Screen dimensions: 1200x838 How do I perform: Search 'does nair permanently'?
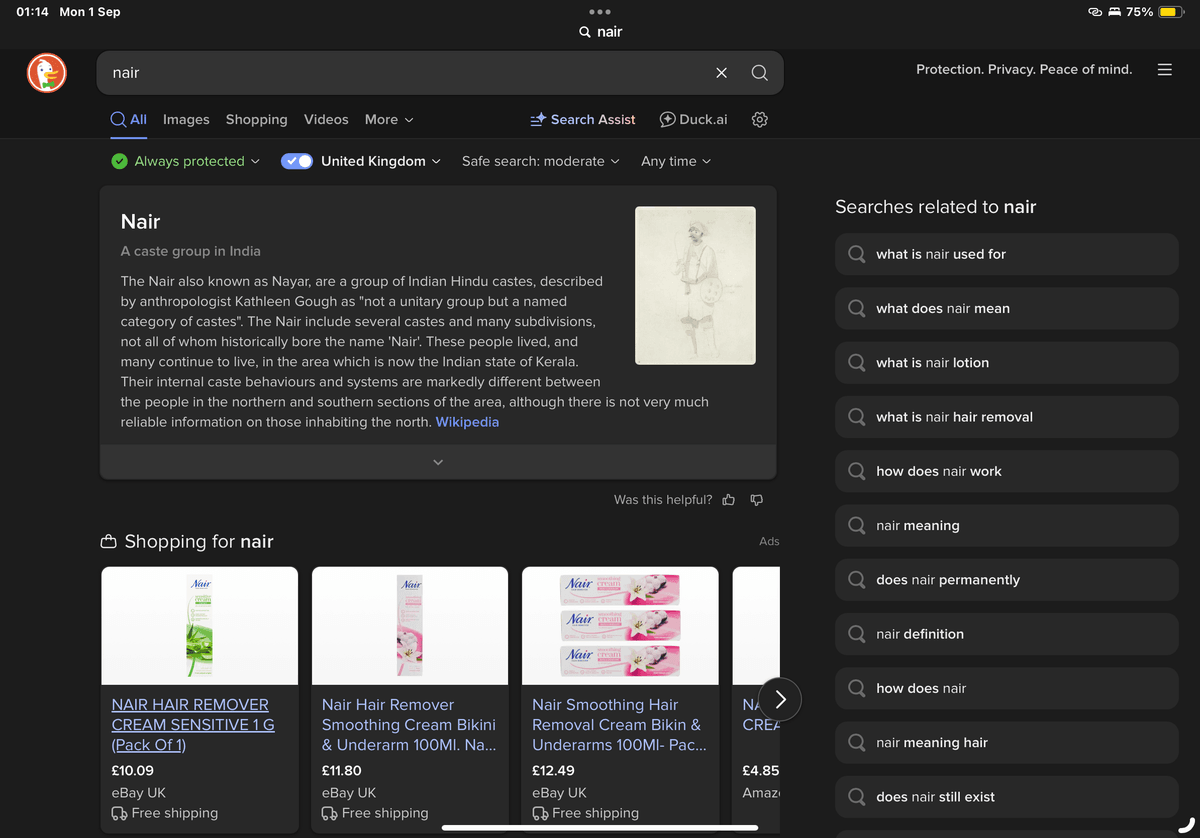(1007, 580)
